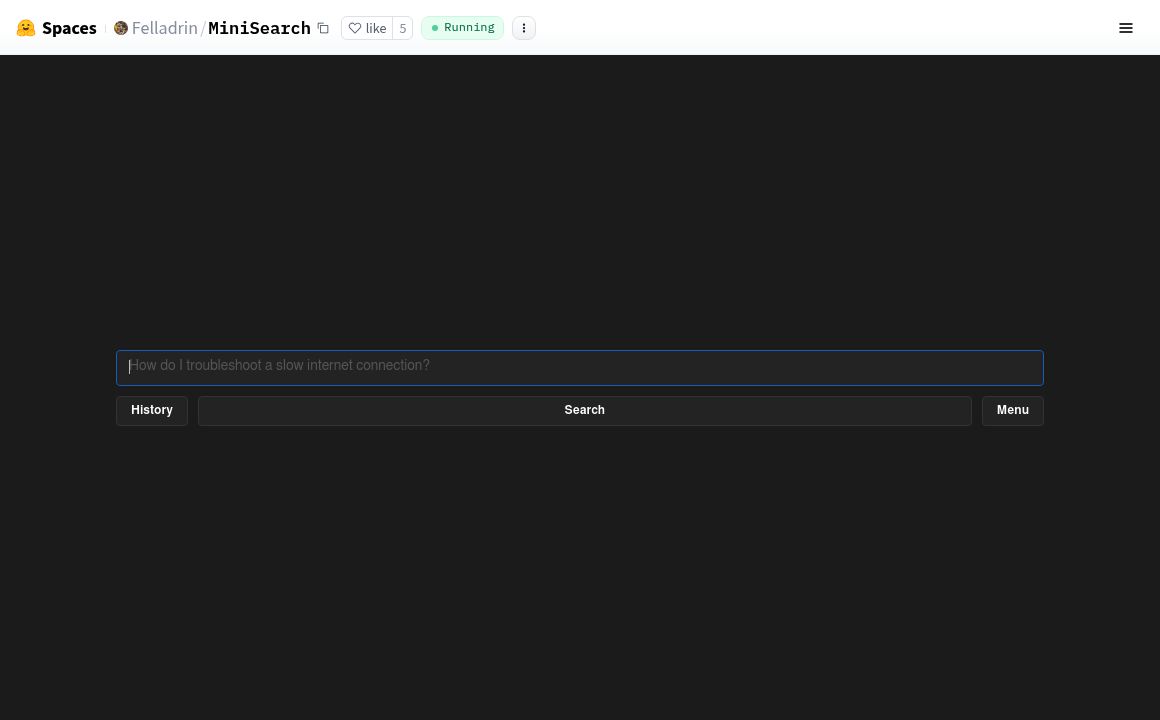Open the Menu panel of MiniSearch
The height and width of the screenshot is (720, 1160).
tap(1012, 410)
